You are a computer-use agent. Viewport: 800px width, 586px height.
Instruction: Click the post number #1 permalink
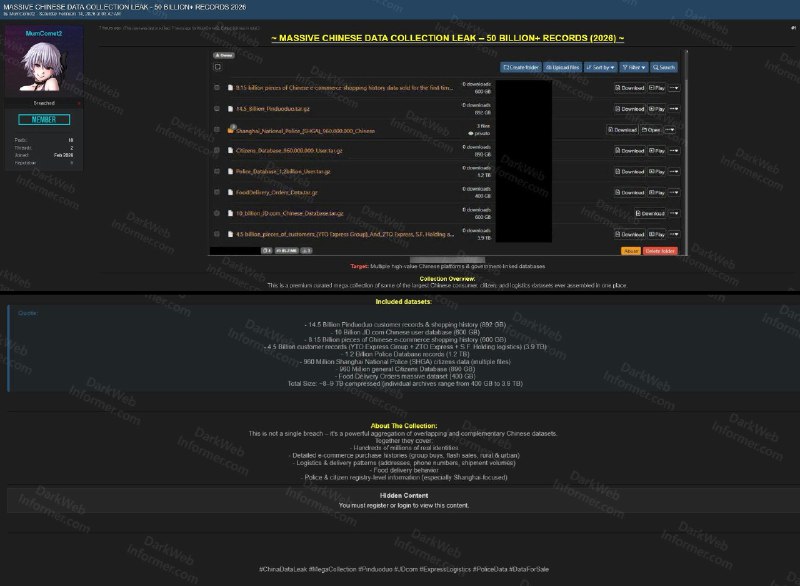pyautogui.click(x=790, y=27)
